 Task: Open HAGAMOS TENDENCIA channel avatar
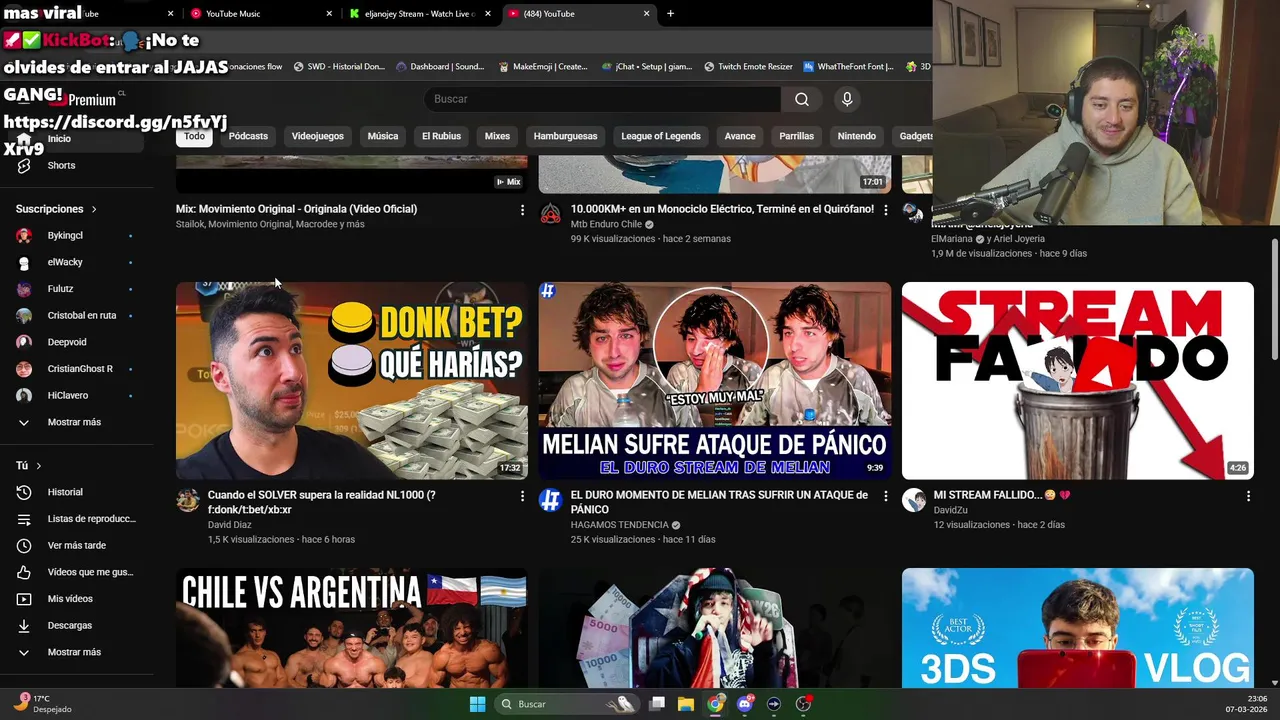coord(551,501)
